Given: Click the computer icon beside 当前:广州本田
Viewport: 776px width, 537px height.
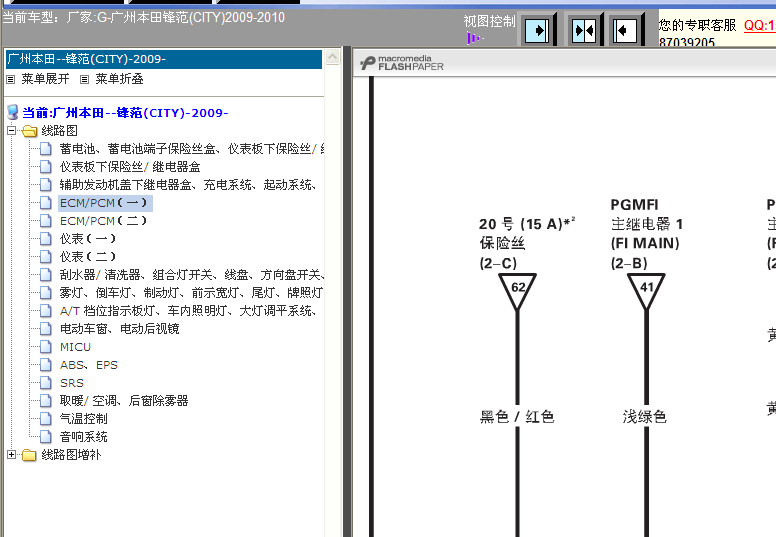Looking at the screenshot, I should [x=13, y=112].
